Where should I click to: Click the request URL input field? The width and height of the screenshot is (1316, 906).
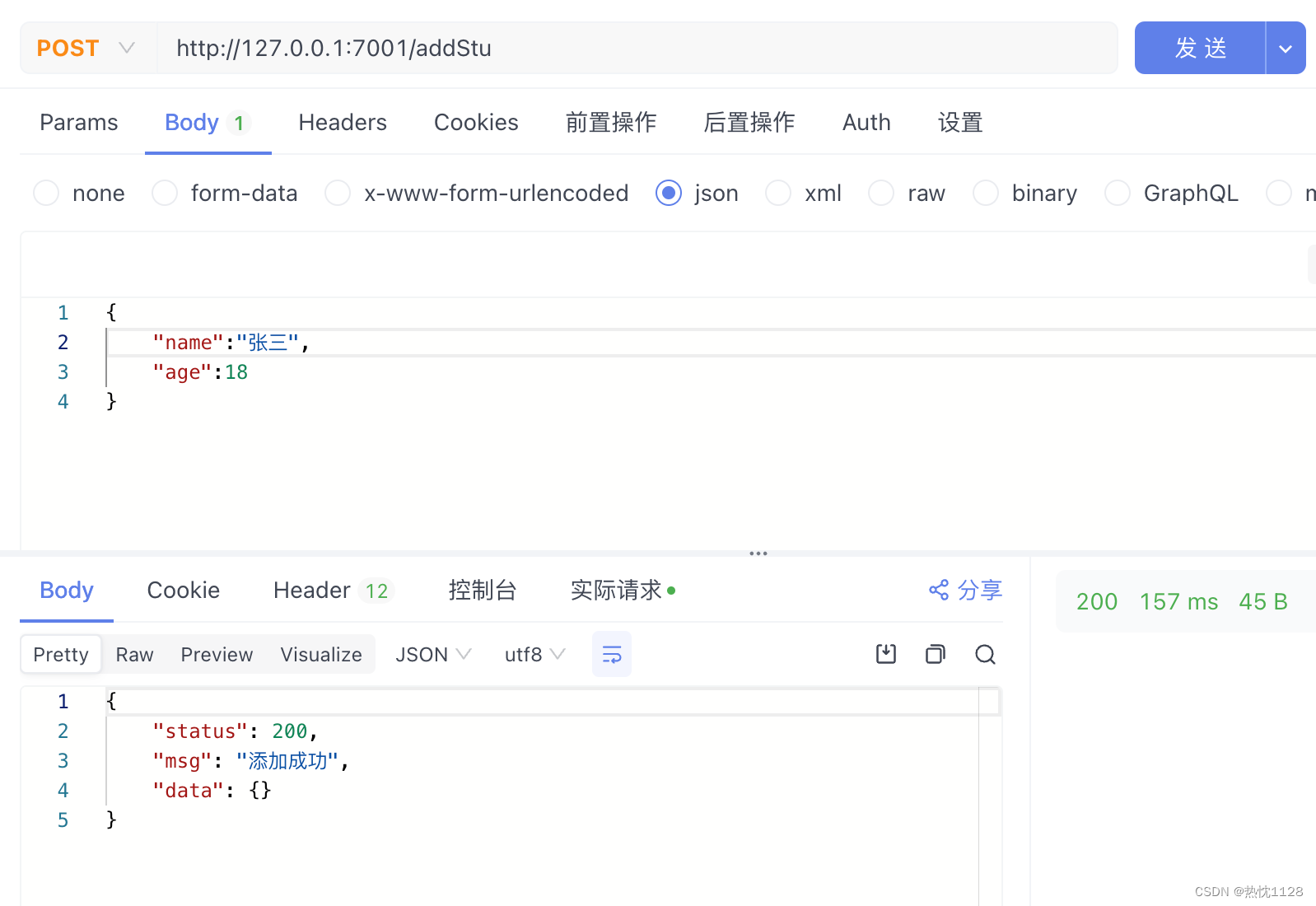click(637, 48)
